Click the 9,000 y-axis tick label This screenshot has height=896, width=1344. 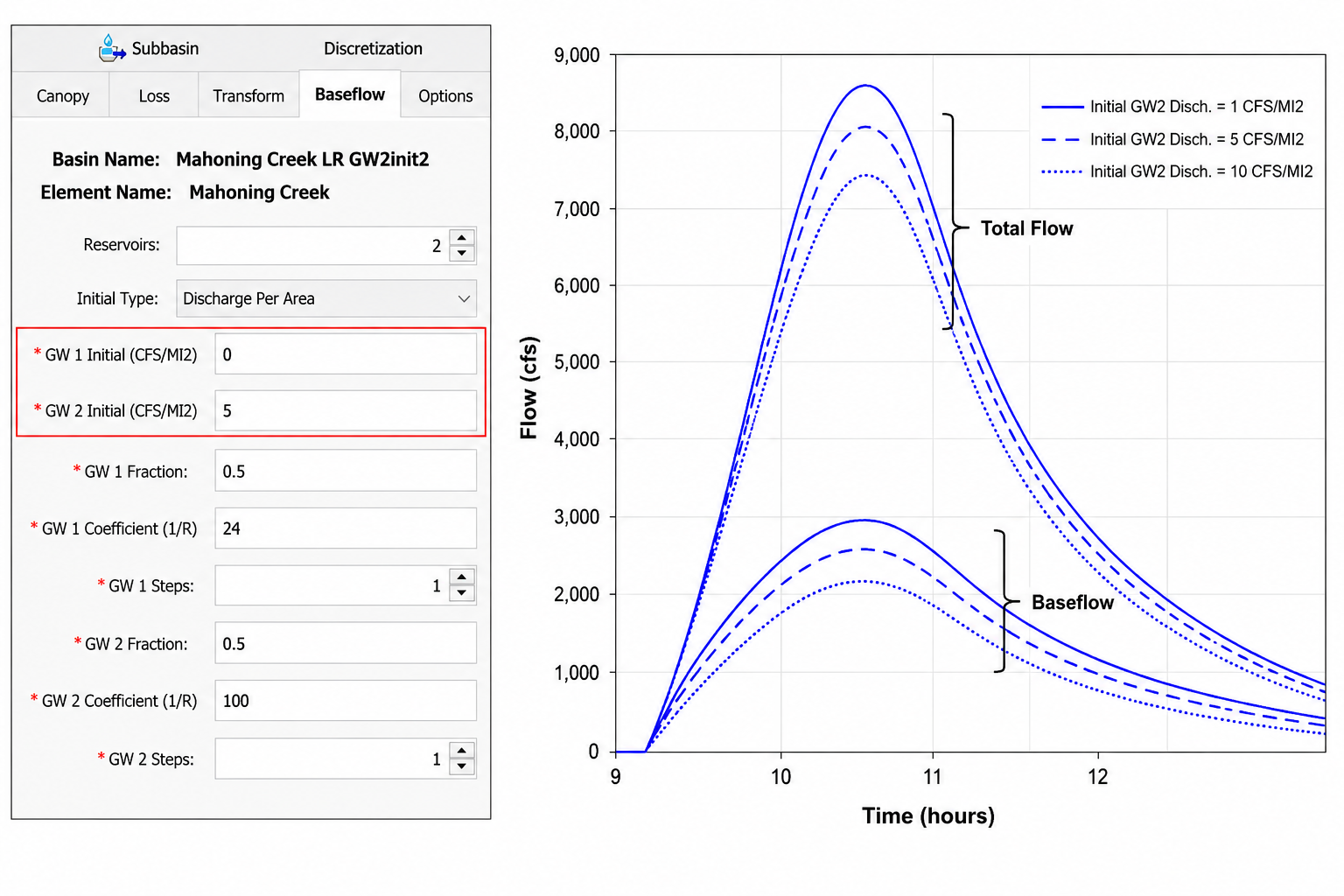[577, 55]
